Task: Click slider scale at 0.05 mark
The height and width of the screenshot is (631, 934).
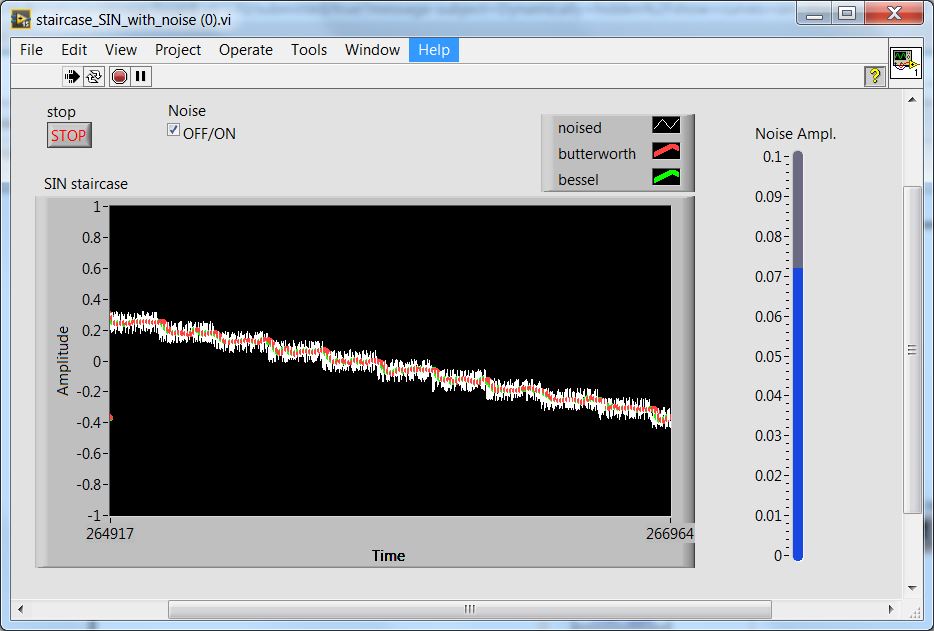Action: (x=768, y=356)
